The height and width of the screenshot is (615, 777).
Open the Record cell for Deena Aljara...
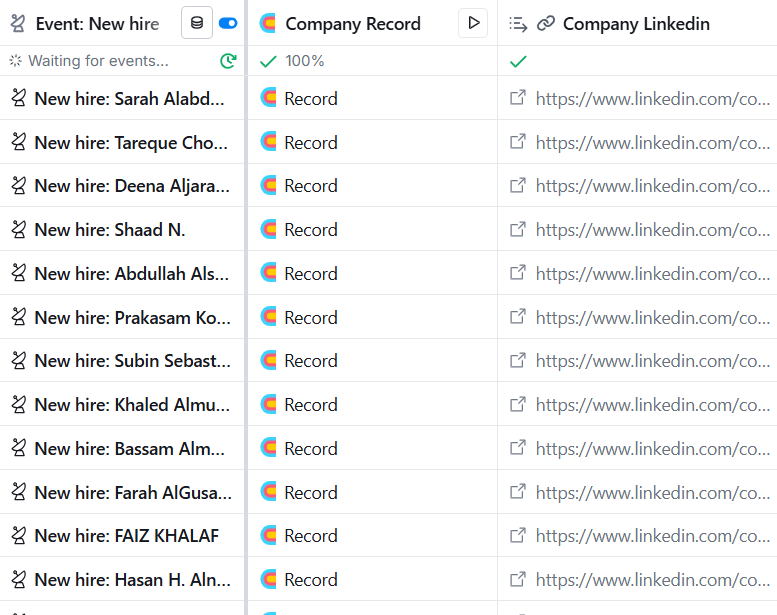[x=373, y=186]
